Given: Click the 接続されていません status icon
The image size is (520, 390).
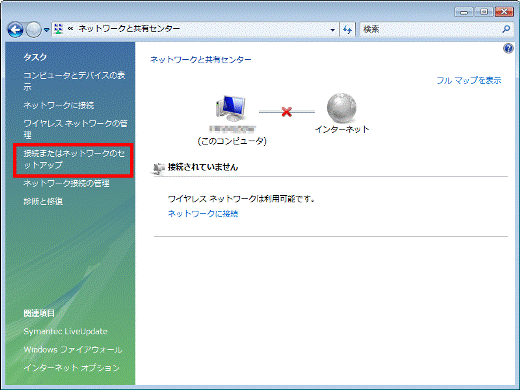Looking at the screenshot, I should [x=158, y=168].
